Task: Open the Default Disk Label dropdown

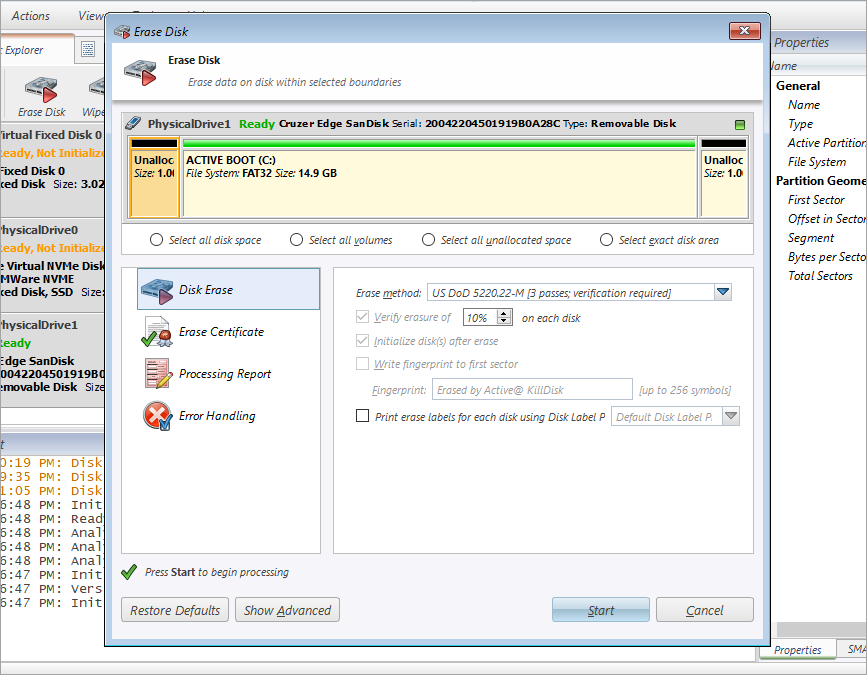Action: point(730,417)
